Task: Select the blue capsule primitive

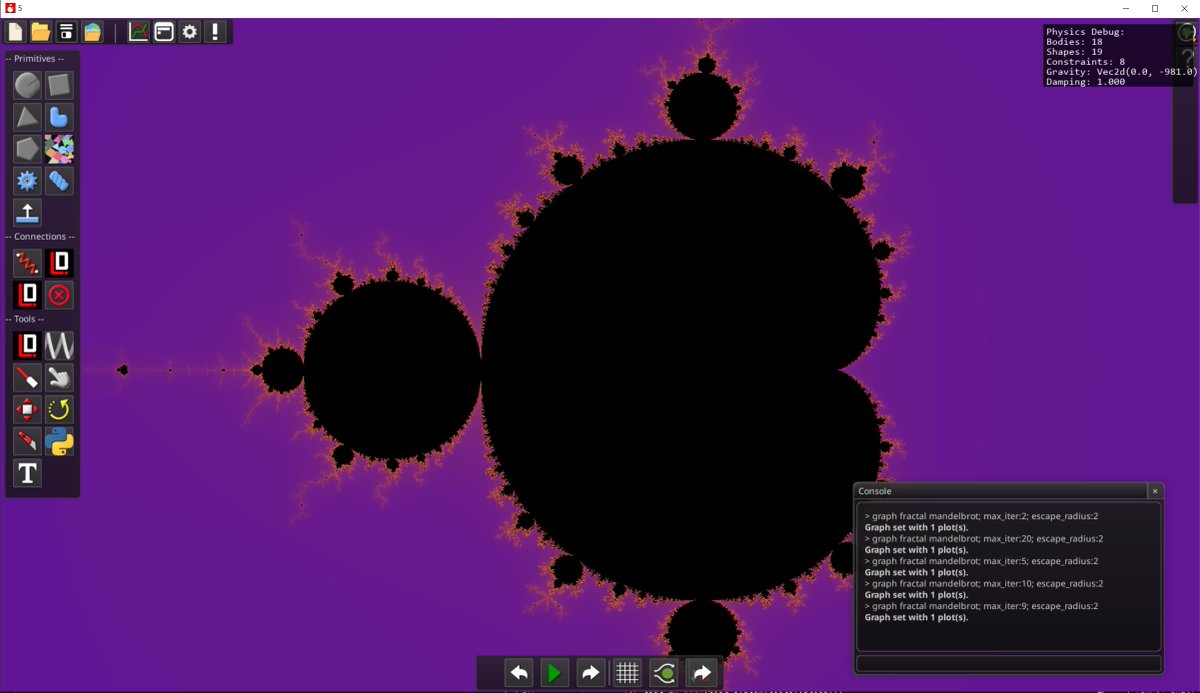Action: pos(60,181)
